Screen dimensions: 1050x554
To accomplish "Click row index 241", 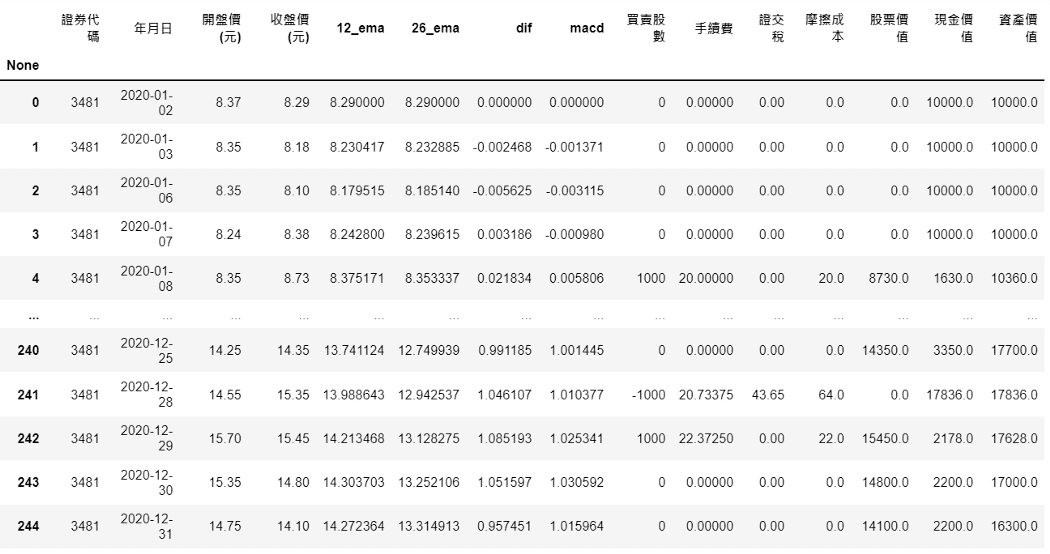I will click(x=29, y=395).
